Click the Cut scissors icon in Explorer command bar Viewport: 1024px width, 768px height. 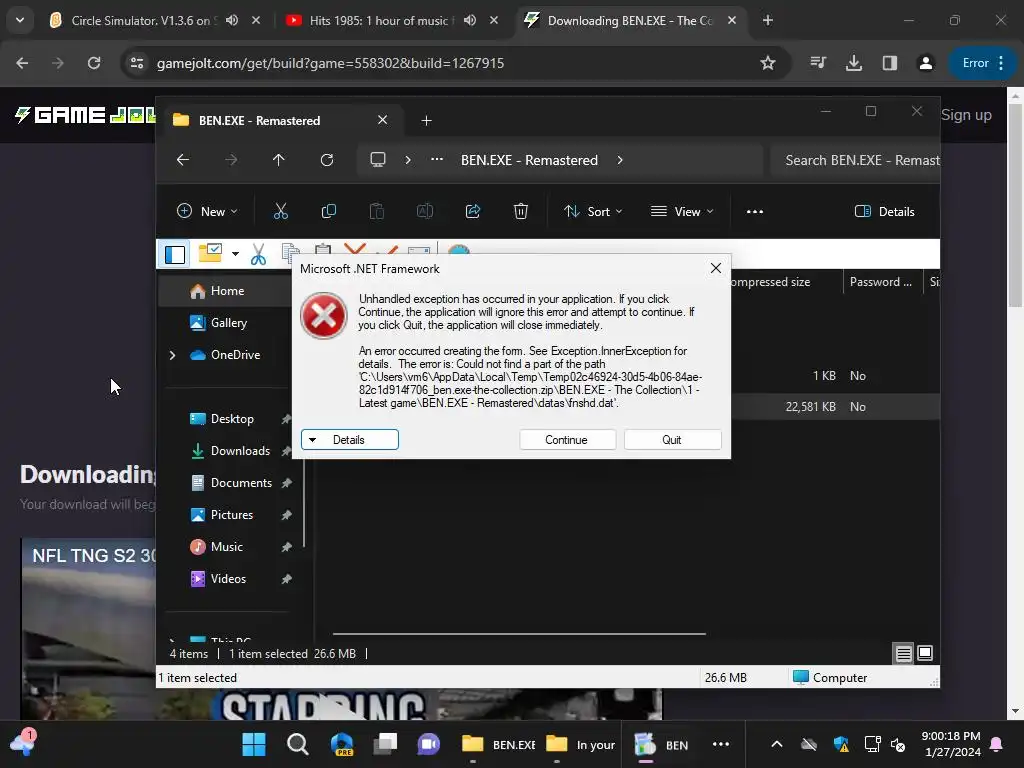point(280,212)
